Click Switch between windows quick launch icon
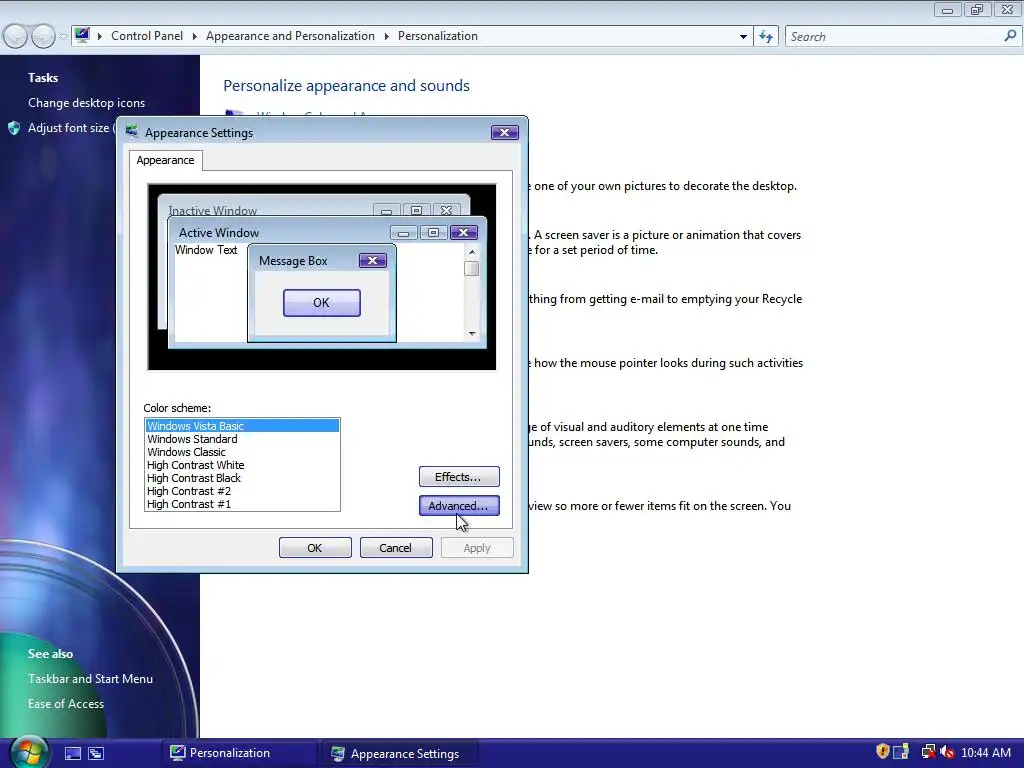Screen dimensions: 1024x768 96,754
